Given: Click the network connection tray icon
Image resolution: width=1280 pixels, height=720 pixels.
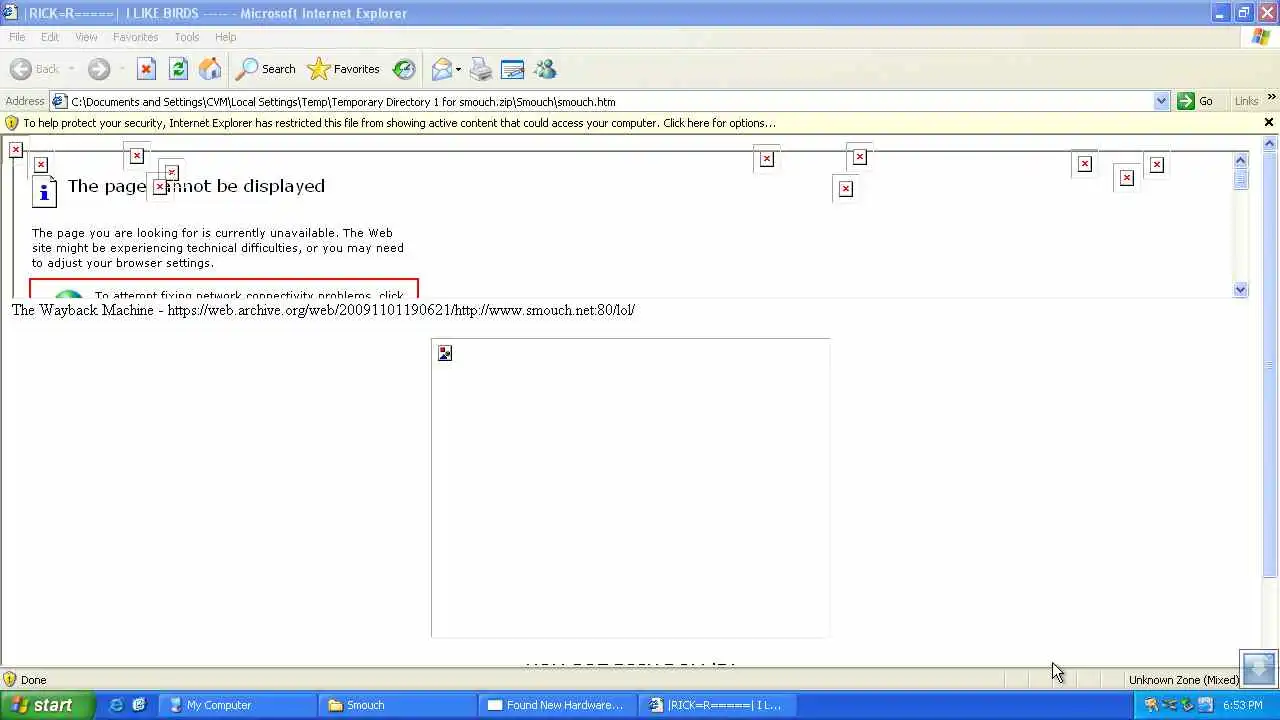Looking at the screenshot, I should tap(1169, 705).
